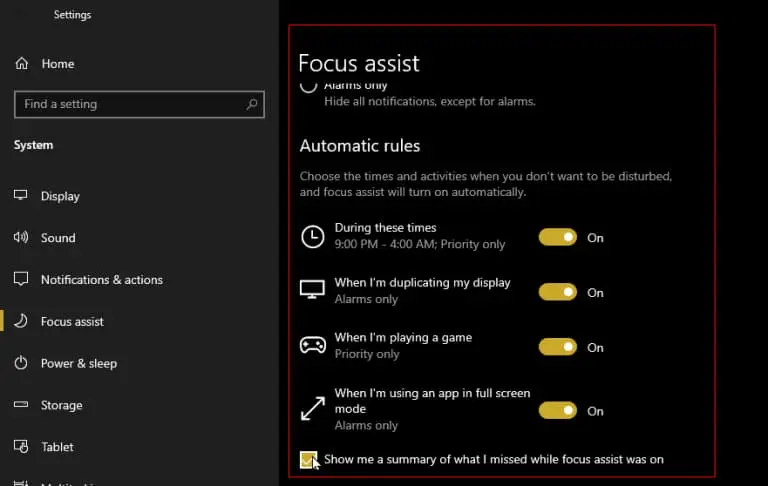768x486 pixels.
Task: Click the Focus assist moon icon
Action: tap(21, 321)
